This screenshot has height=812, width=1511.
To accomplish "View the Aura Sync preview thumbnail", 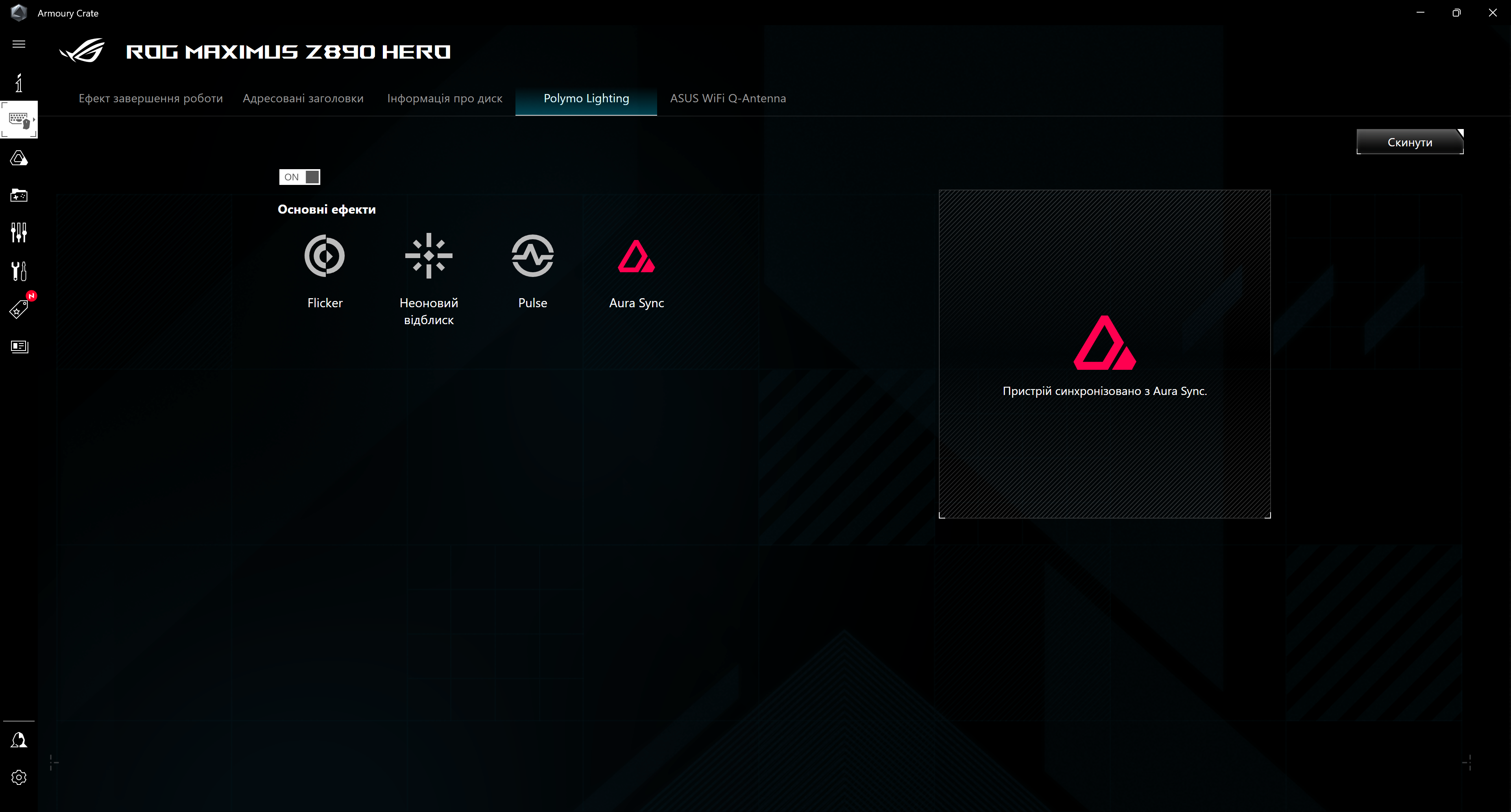I will (1104, 353).
